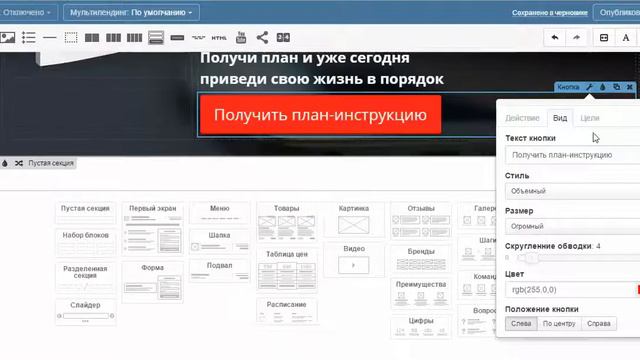Open section background via droplet icon
640x360 pixels.
(x=5, y=163)
